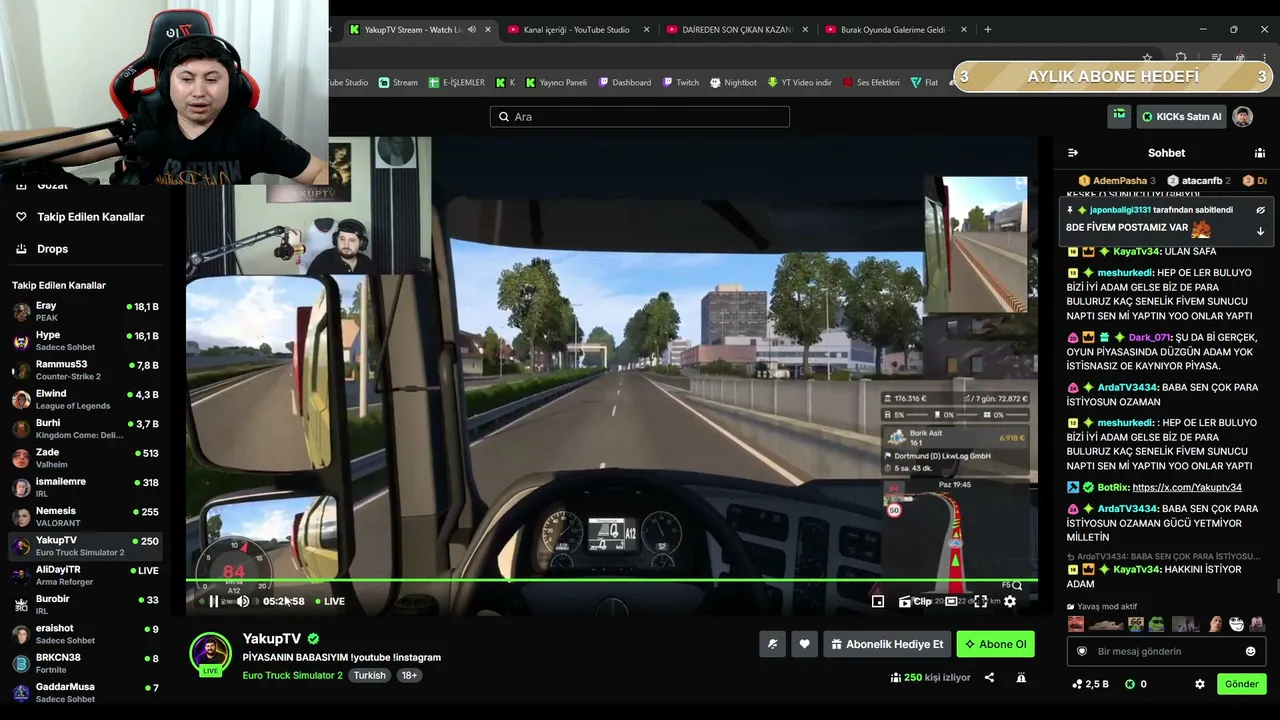Screen dimensions: 1280x720
Task: Open the emoji picker smiley
Action: [1250, 651]
